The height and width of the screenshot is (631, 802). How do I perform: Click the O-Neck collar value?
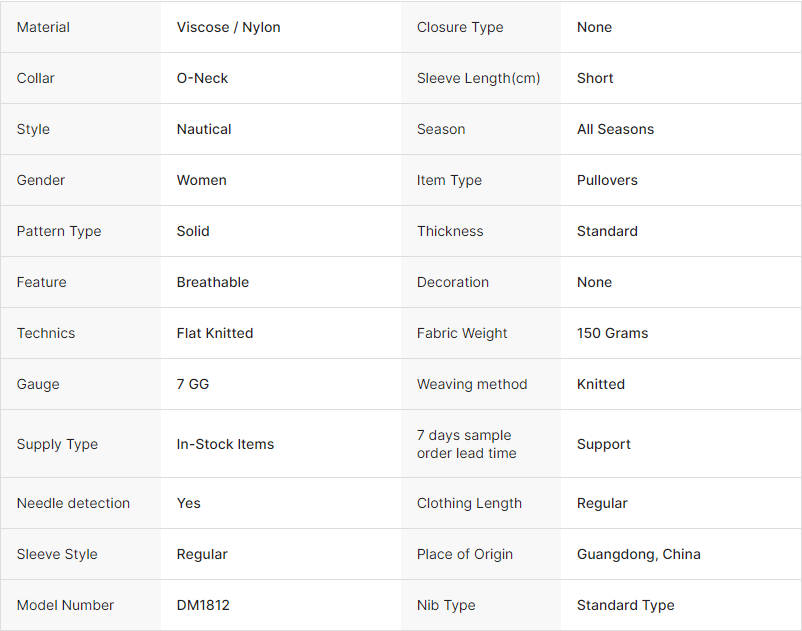click(202, 78)
